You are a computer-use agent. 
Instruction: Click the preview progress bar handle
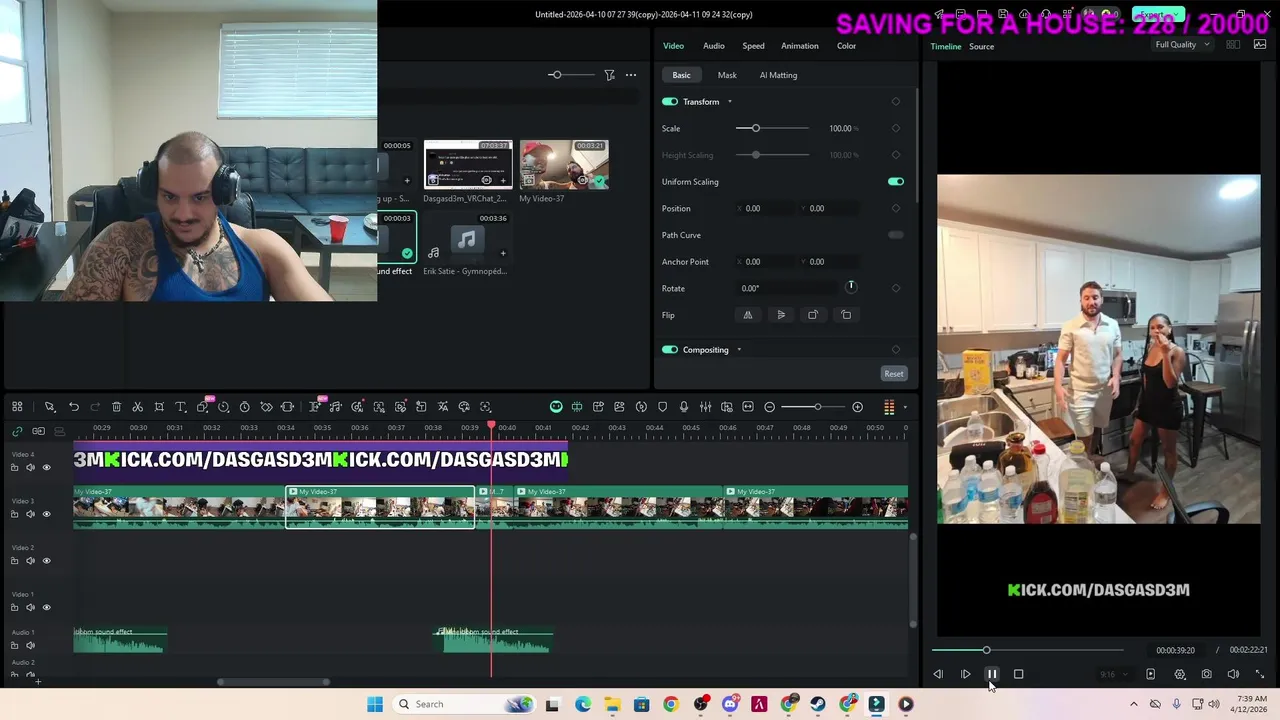pyautogui.click(x=986, y=650)
